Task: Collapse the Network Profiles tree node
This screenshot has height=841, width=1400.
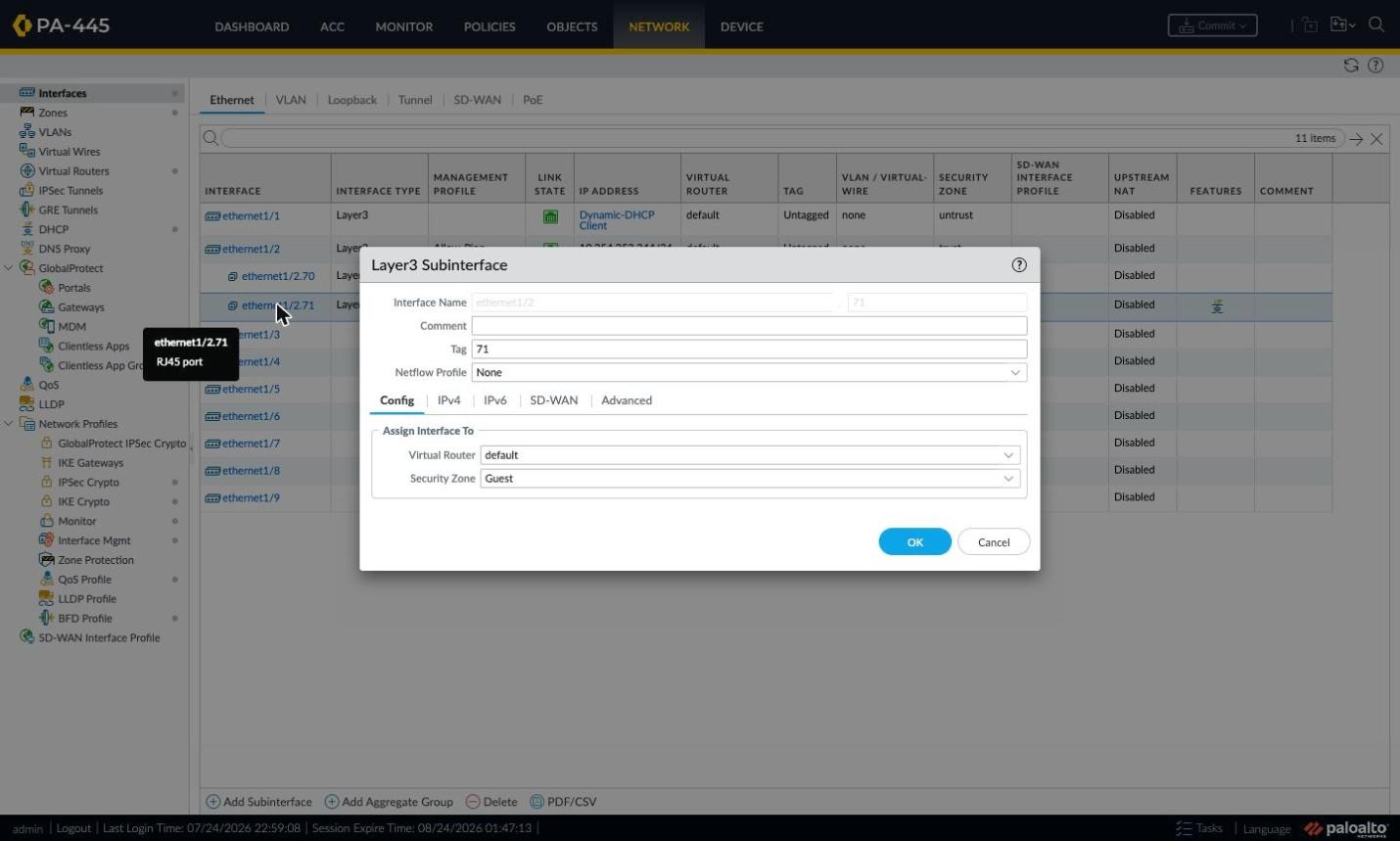Action: (9, 424)
